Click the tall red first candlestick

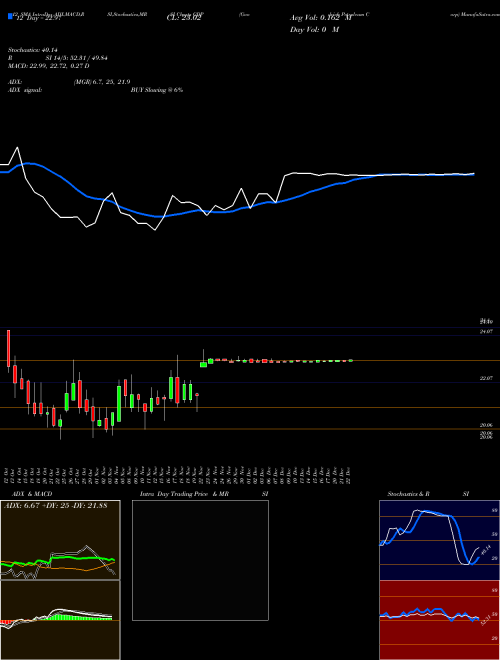[x=8, y=351]
